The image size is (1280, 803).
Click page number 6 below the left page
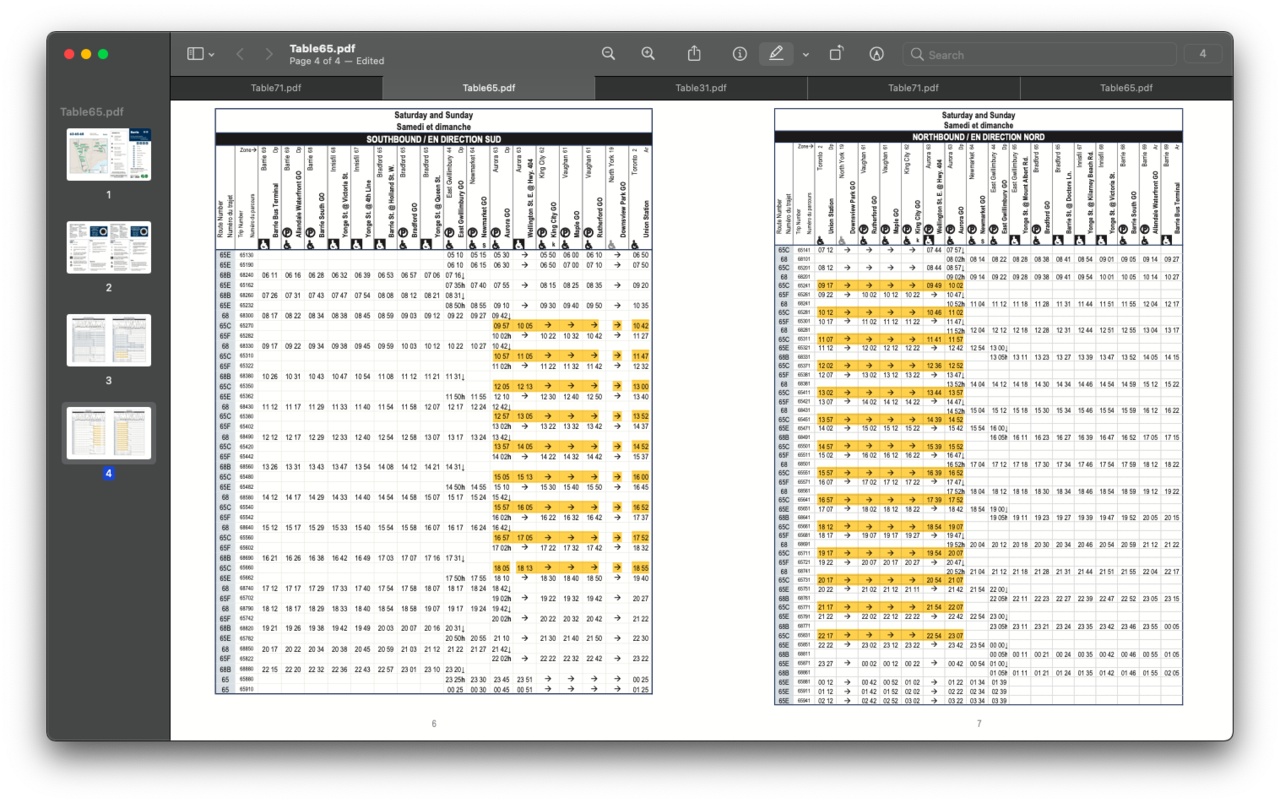click(x=434, y=724)
